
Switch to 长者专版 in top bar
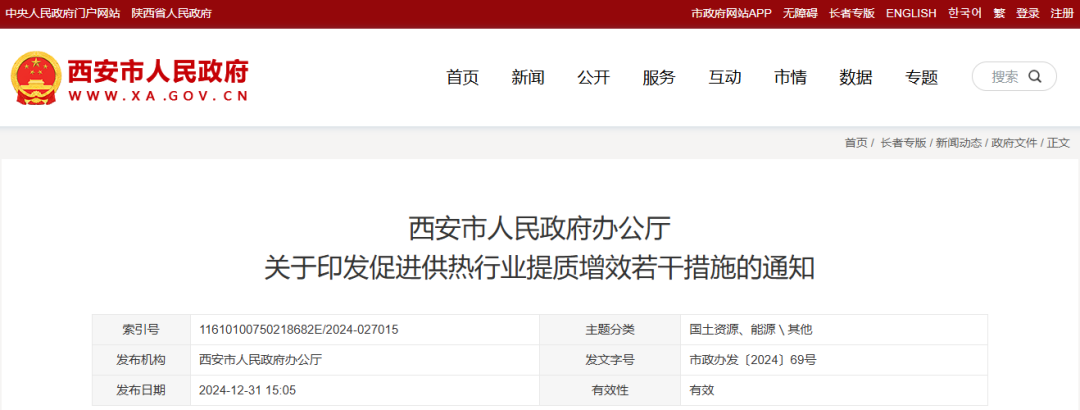click(851, 13)
